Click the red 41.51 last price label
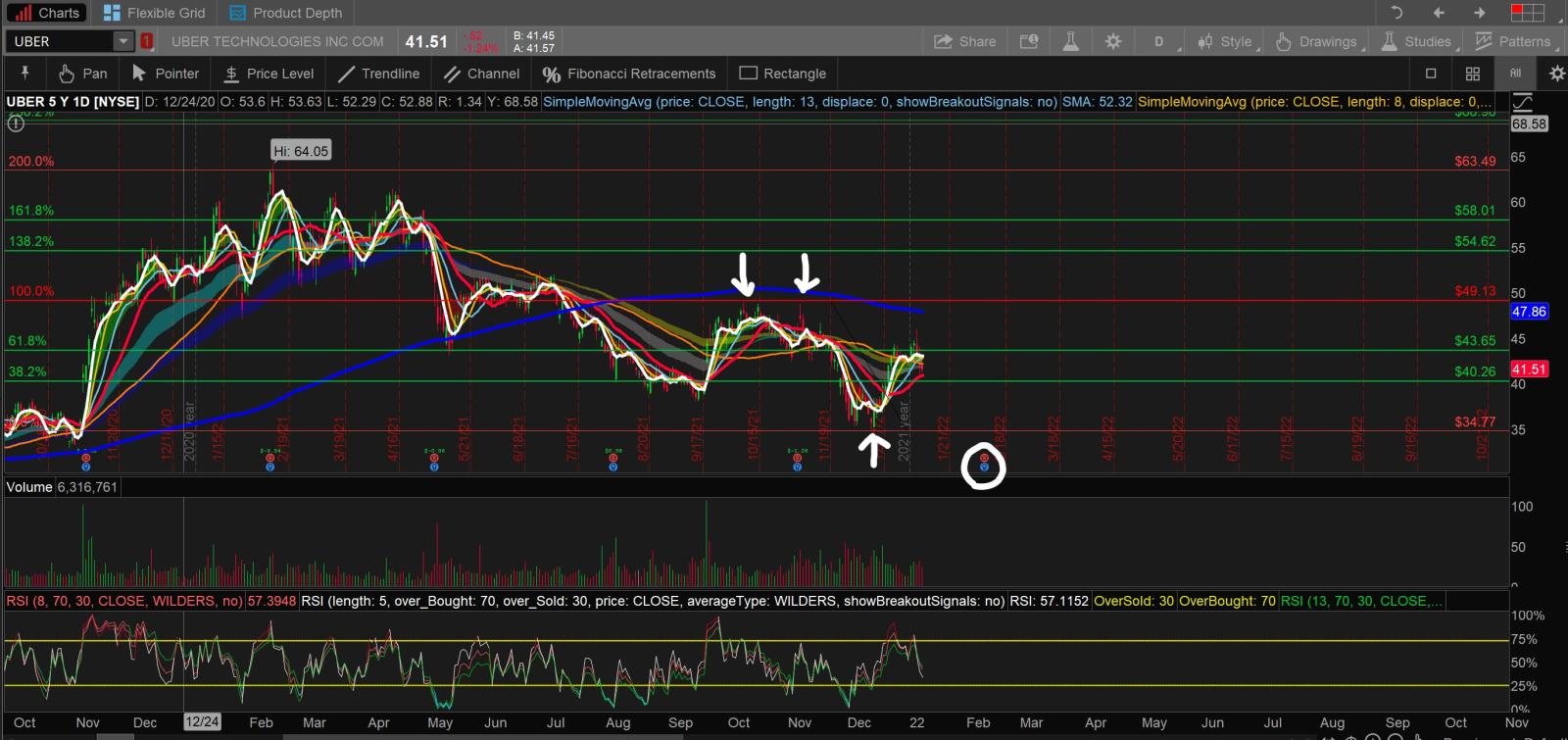 click(1529, 370)
